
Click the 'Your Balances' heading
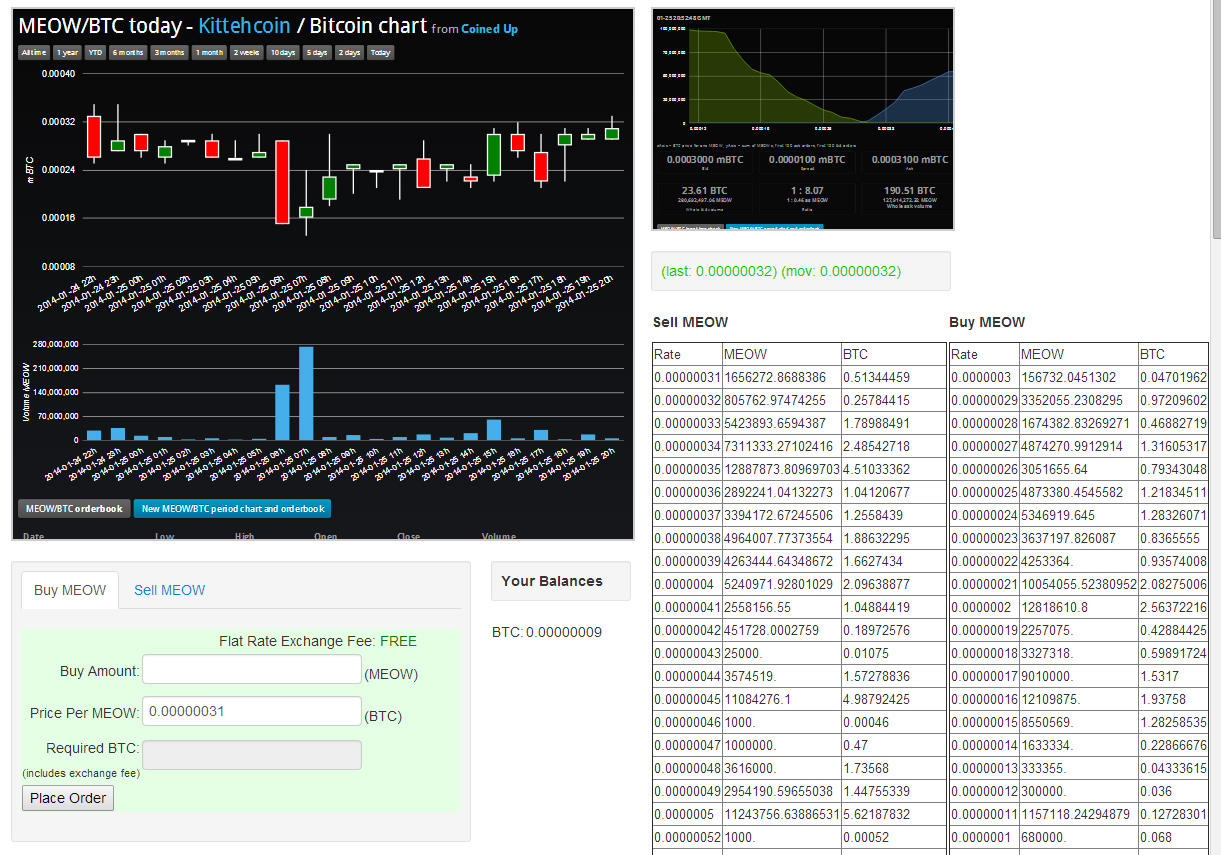pos(552,581)
